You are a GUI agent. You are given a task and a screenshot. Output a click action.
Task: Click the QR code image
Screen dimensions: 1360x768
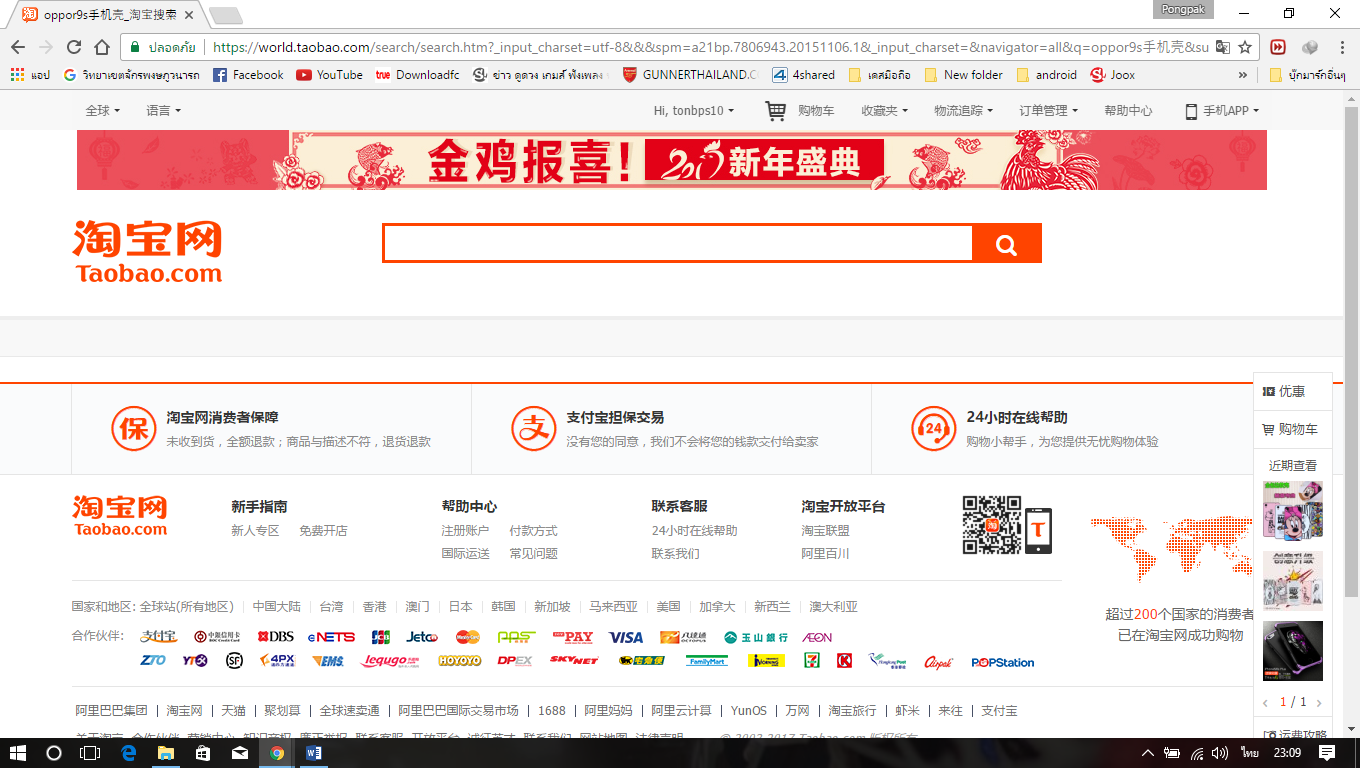point(991,524)
